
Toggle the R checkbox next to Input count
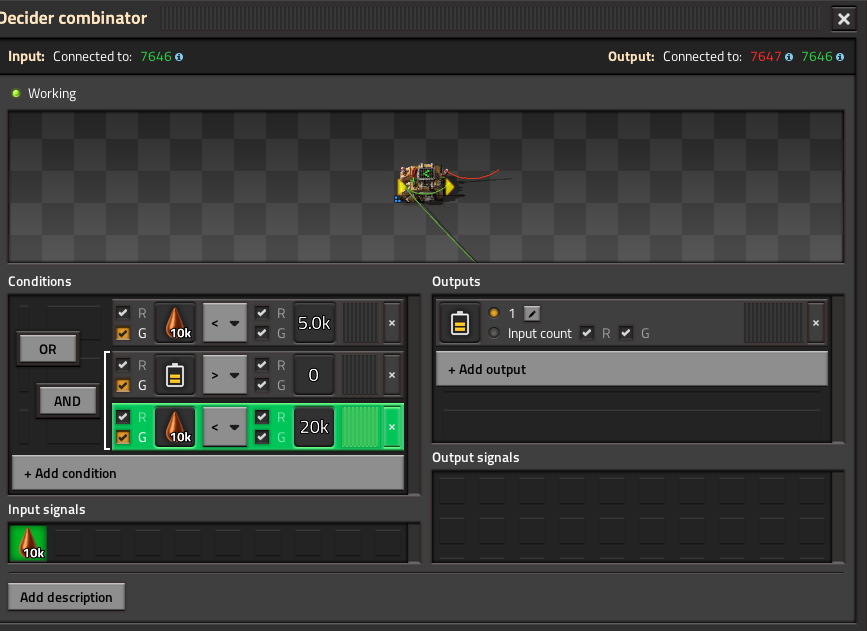(x=587, y=333)
